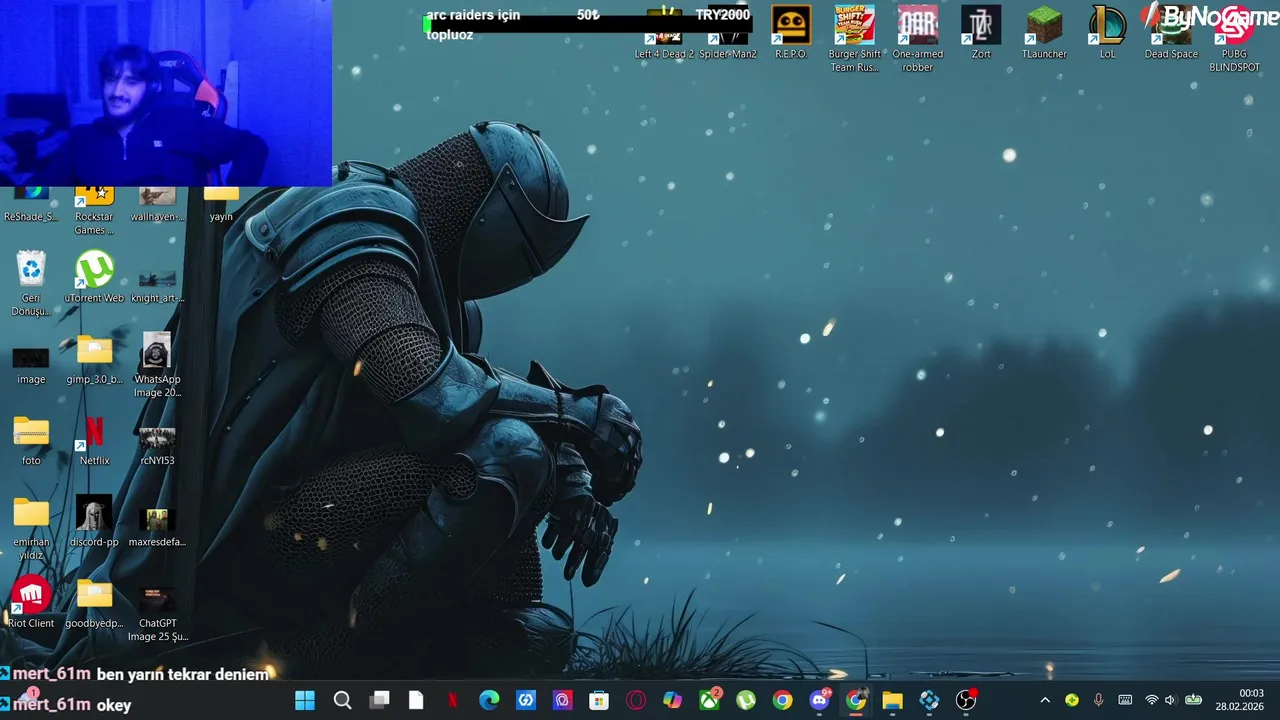
Task: Click the donation goal progress bar
Action: (x=586, y=24)
